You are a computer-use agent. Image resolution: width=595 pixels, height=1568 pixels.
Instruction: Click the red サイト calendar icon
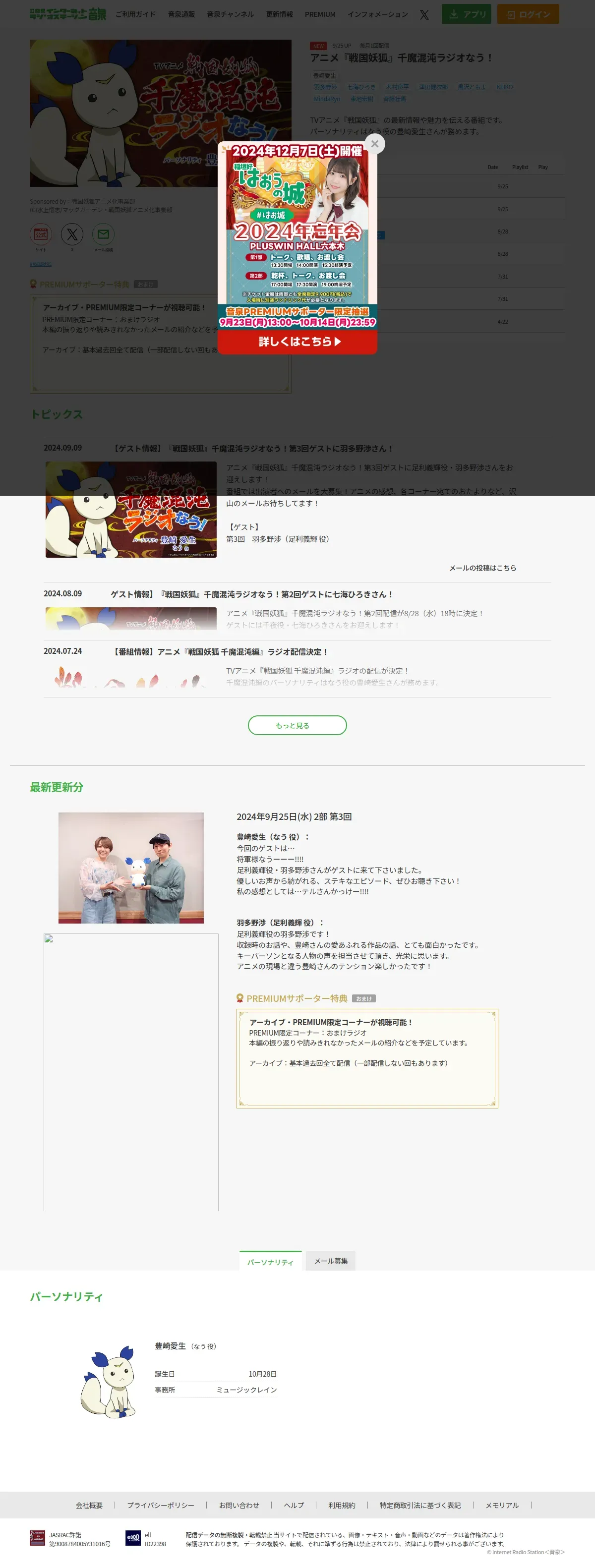41,234
